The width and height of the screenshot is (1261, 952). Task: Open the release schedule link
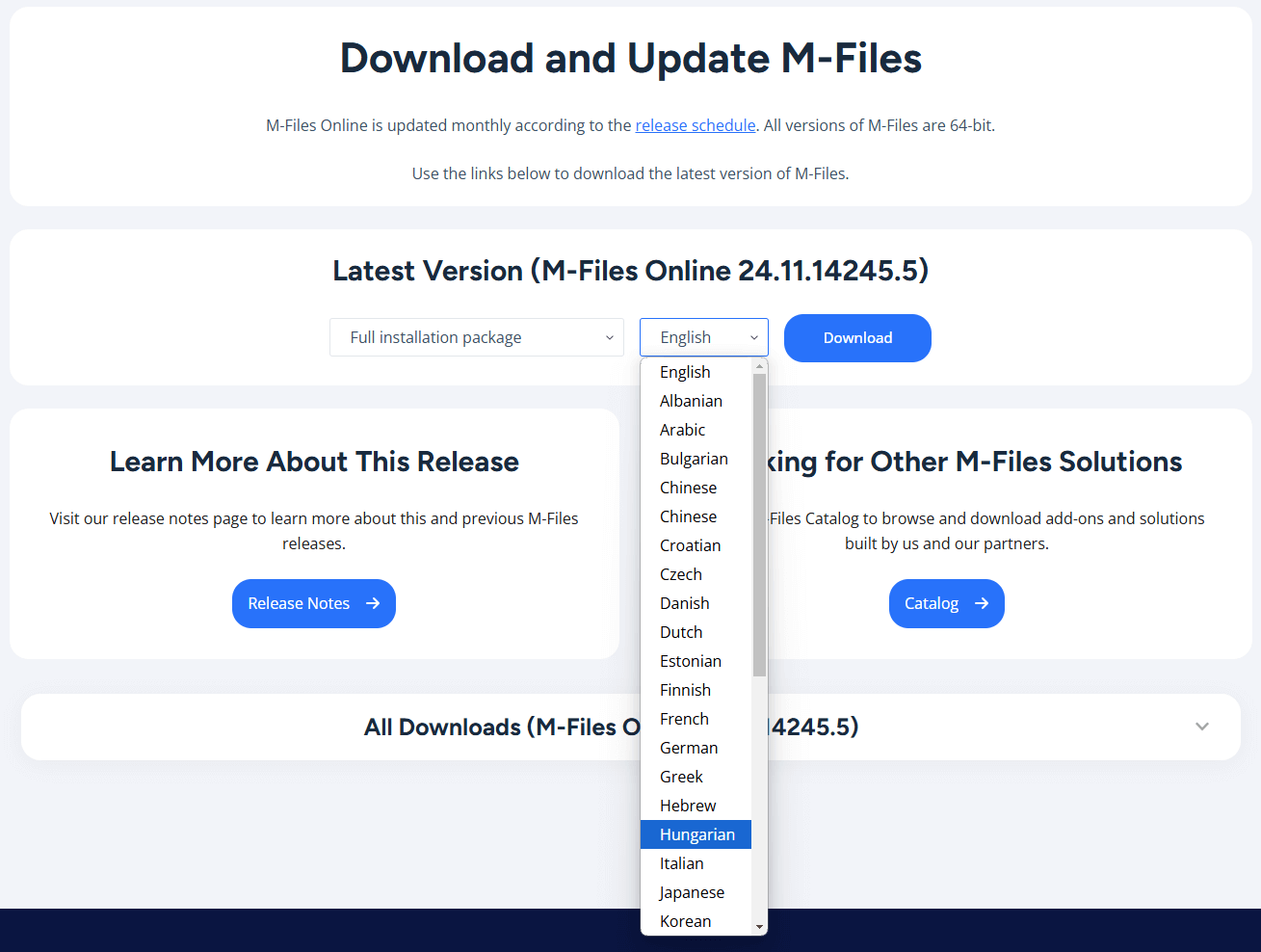click(x=696, y=125)
